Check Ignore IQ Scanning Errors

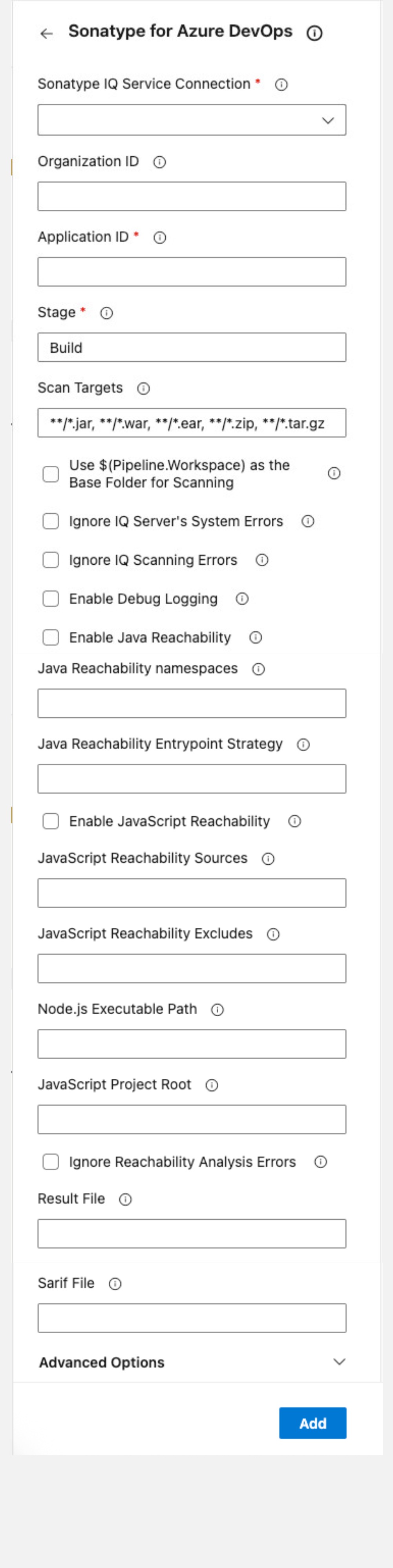click(x=51, y=560)
